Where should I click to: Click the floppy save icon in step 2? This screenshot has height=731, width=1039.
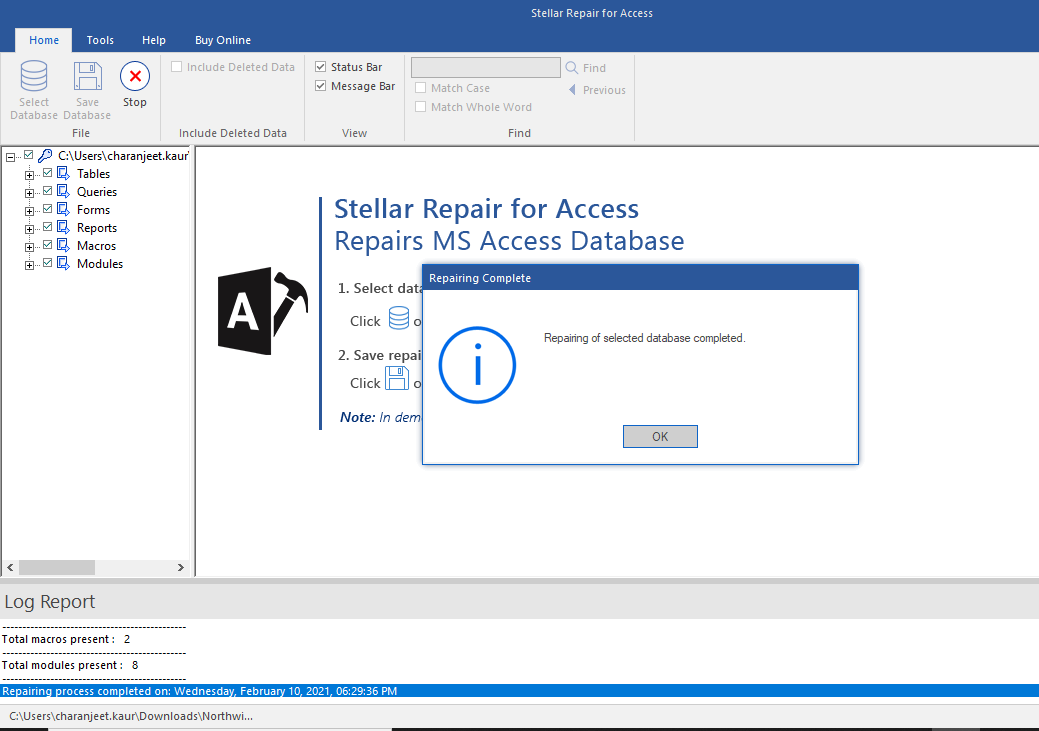pyautogui.click(x=397, y=378)
